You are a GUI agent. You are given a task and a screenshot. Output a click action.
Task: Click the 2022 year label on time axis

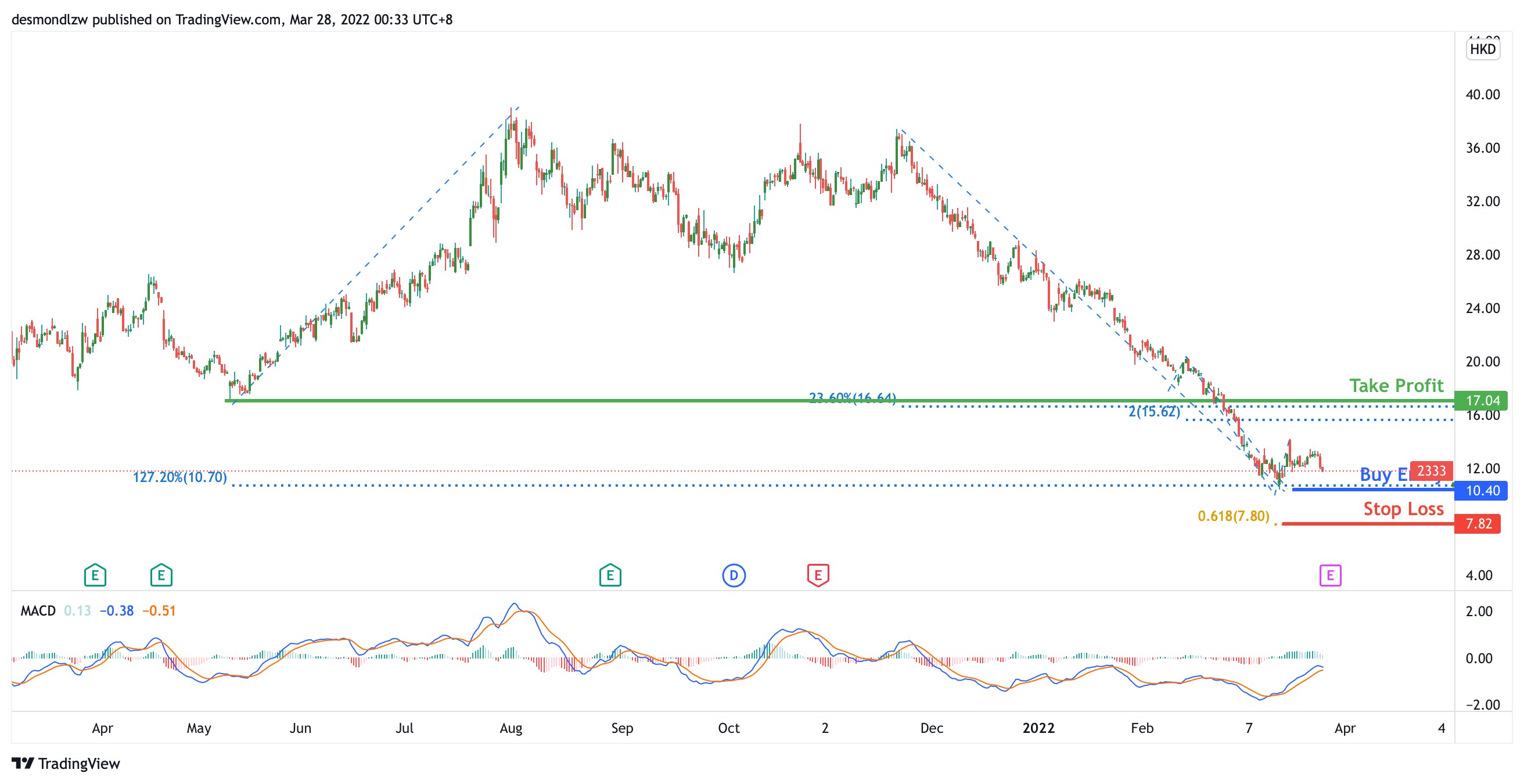click(1038, 728)
